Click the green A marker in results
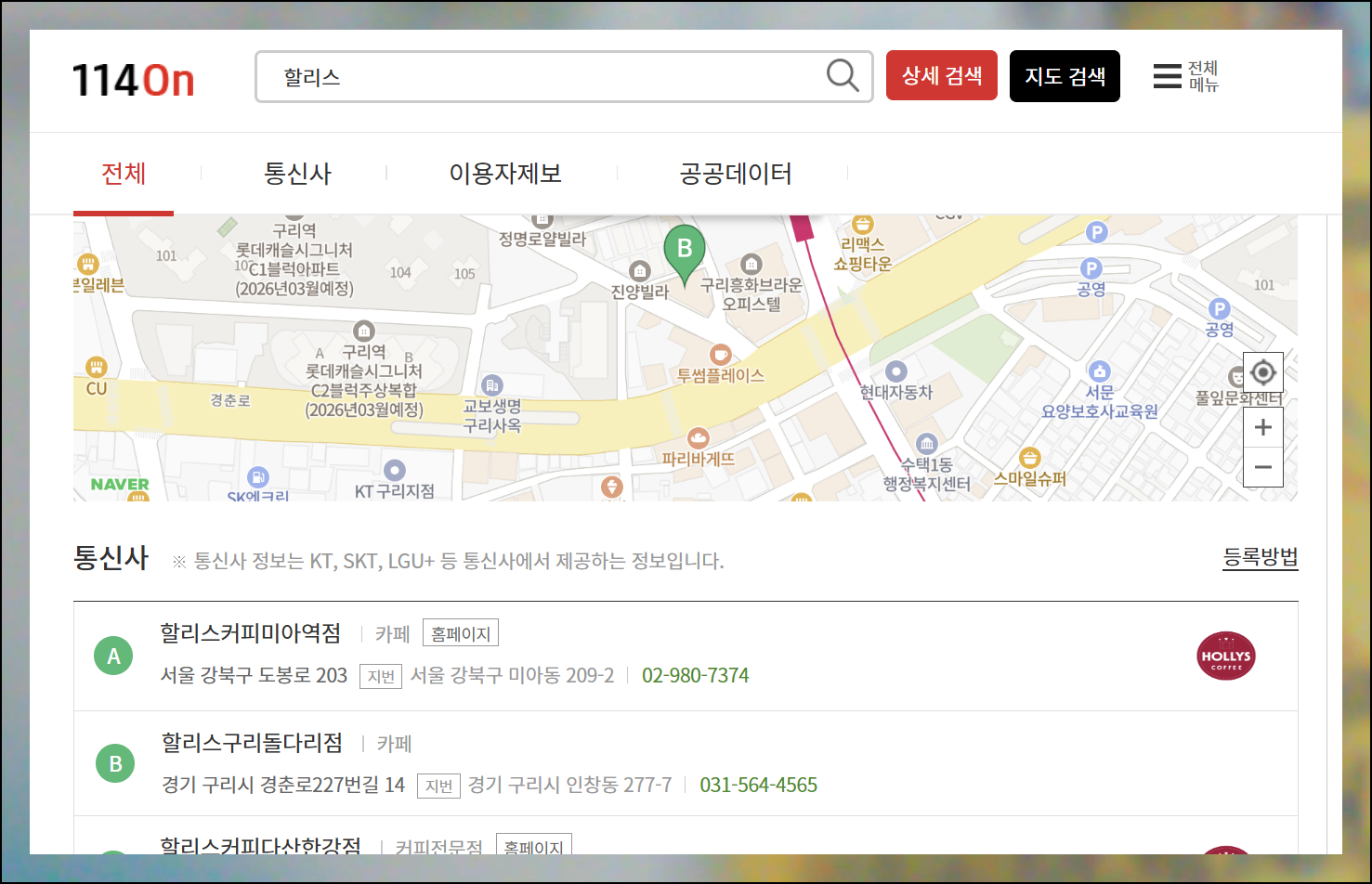 (114, 656)
